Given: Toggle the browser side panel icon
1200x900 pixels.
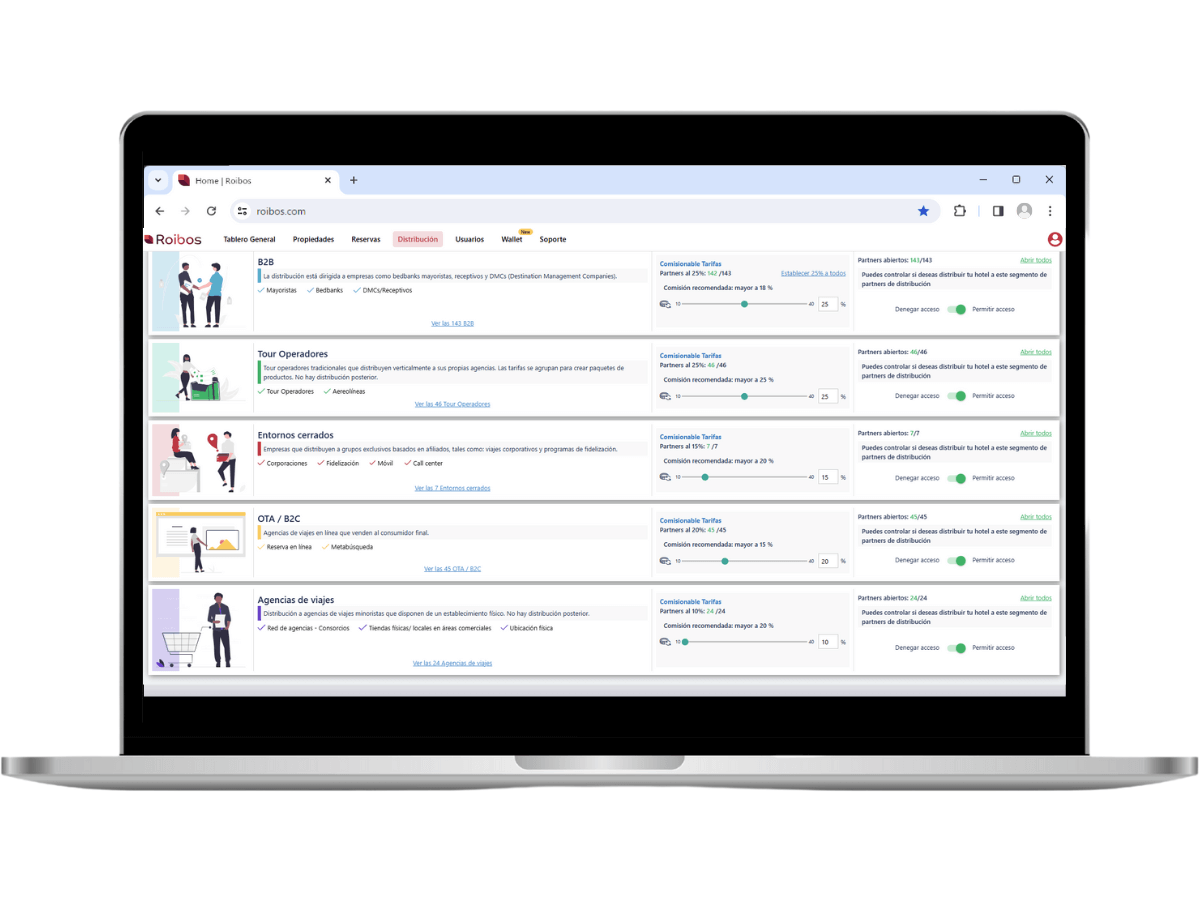Looking at the screenshot, I should (x=997, y=211).
